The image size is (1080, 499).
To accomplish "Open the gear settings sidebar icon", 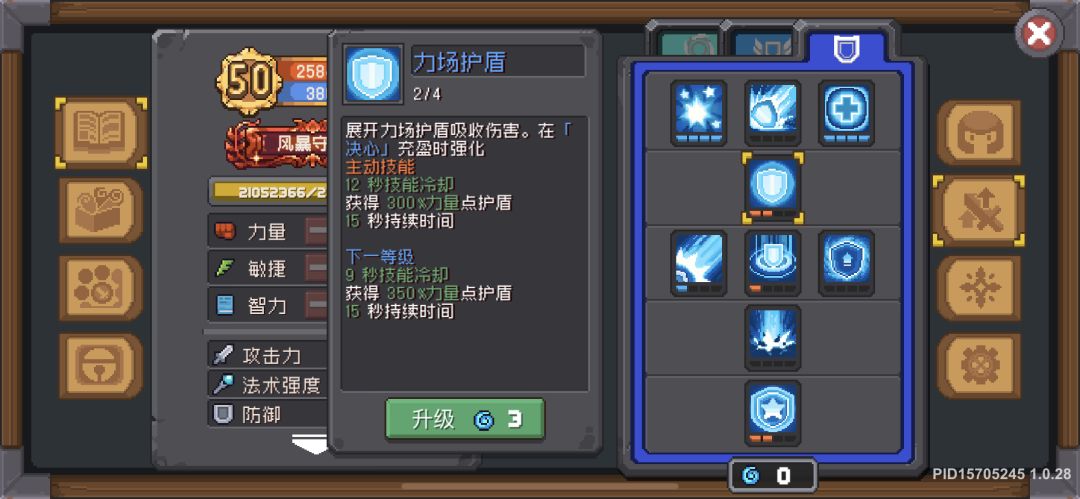I will 978,367.
